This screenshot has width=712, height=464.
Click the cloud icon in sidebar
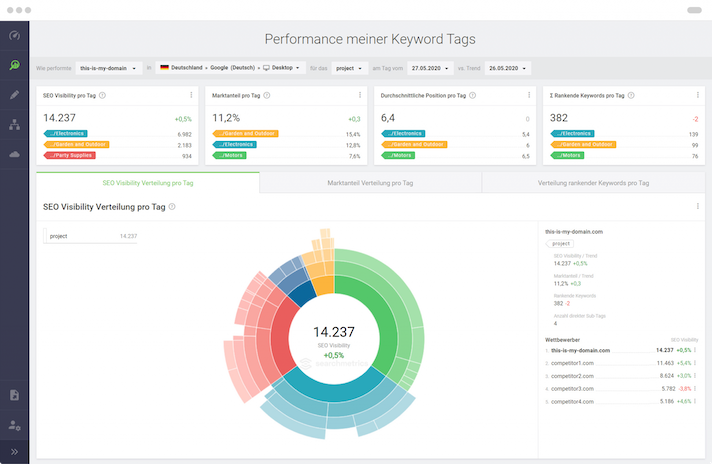pos(14,155)
